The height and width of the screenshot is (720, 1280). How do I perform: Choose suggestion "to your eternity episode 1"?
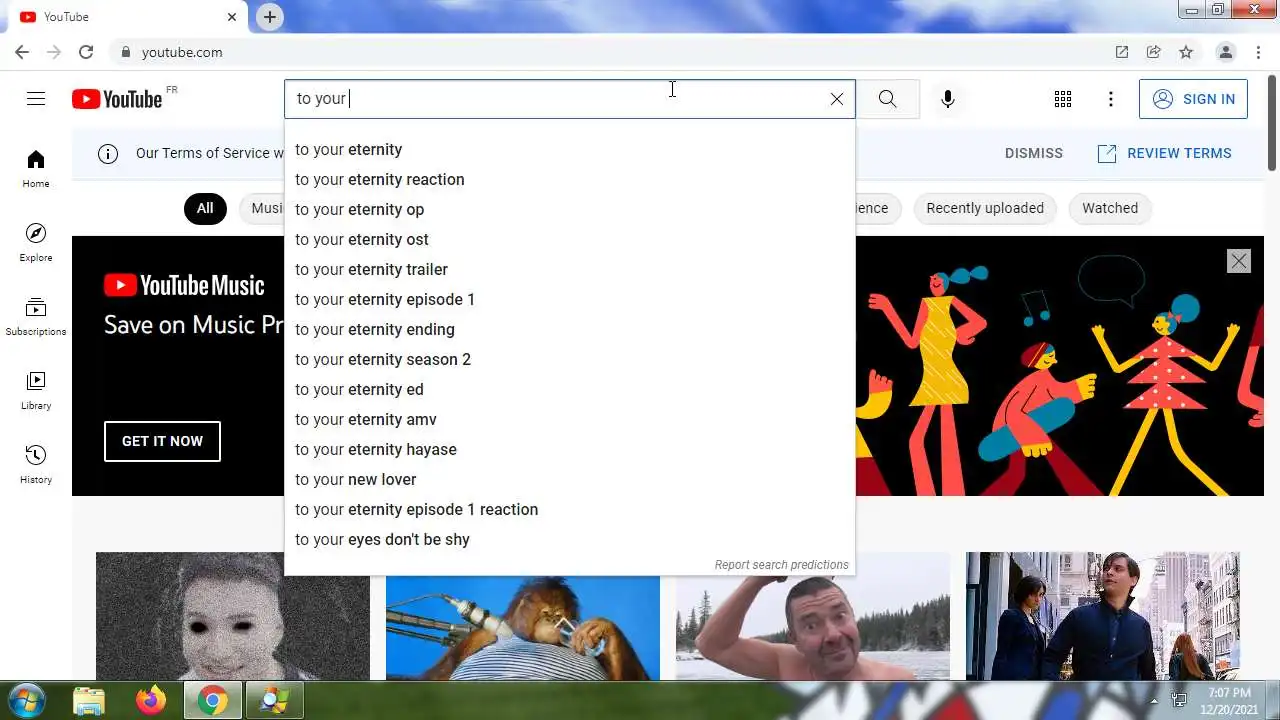(570, 299)
